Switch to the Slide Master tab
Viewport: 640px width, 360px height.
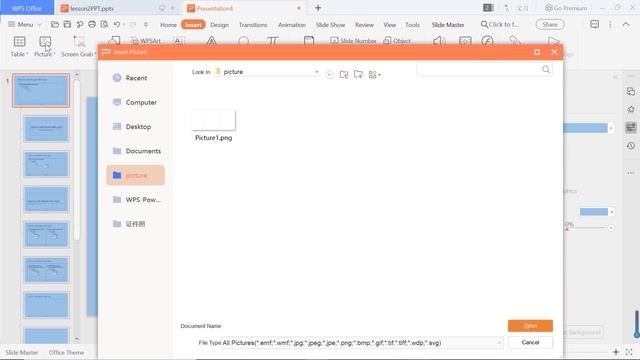tap(448, 25)
